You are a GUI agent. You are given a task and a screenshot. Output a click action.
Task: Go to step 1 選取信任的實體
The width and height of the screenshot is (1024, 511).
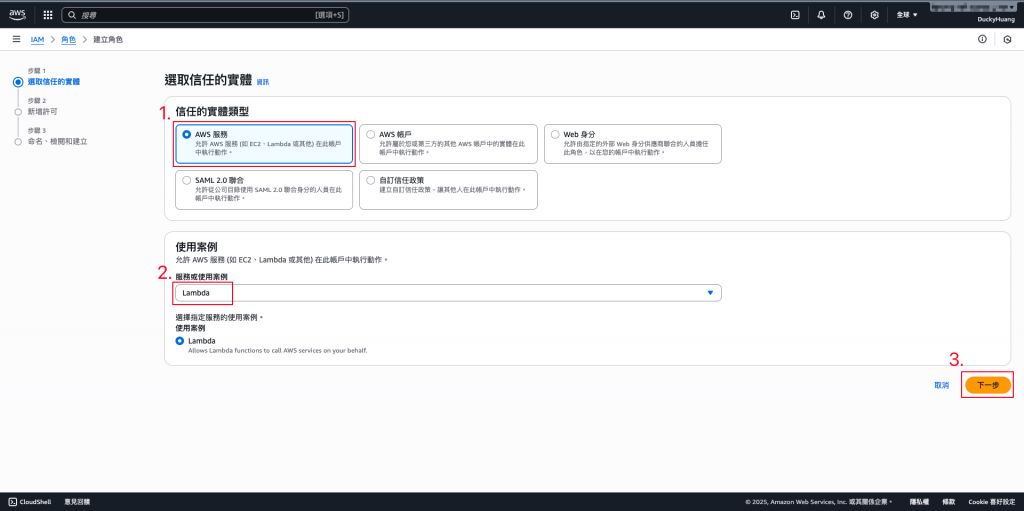click(x=54, y=82)
